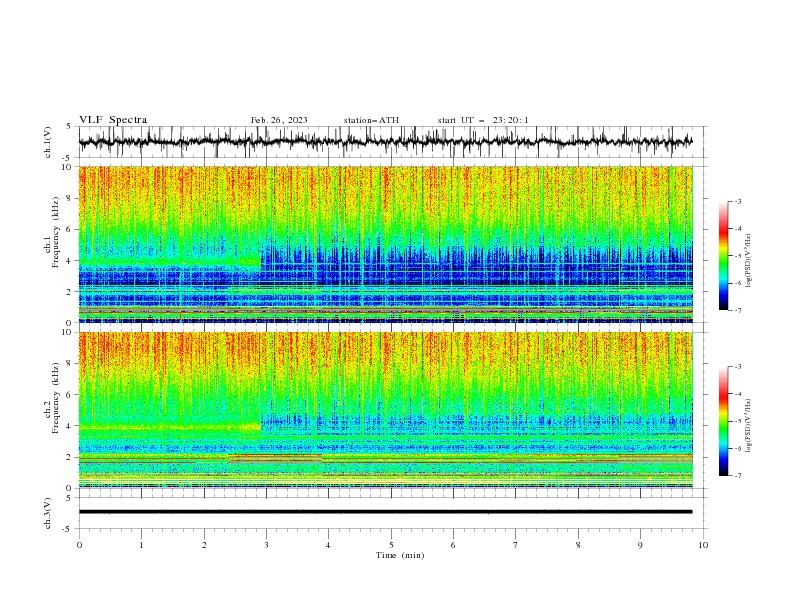The image size is (792, 612).
Task: Click the lower PSD color scale bar
Action: click(724, 421)
